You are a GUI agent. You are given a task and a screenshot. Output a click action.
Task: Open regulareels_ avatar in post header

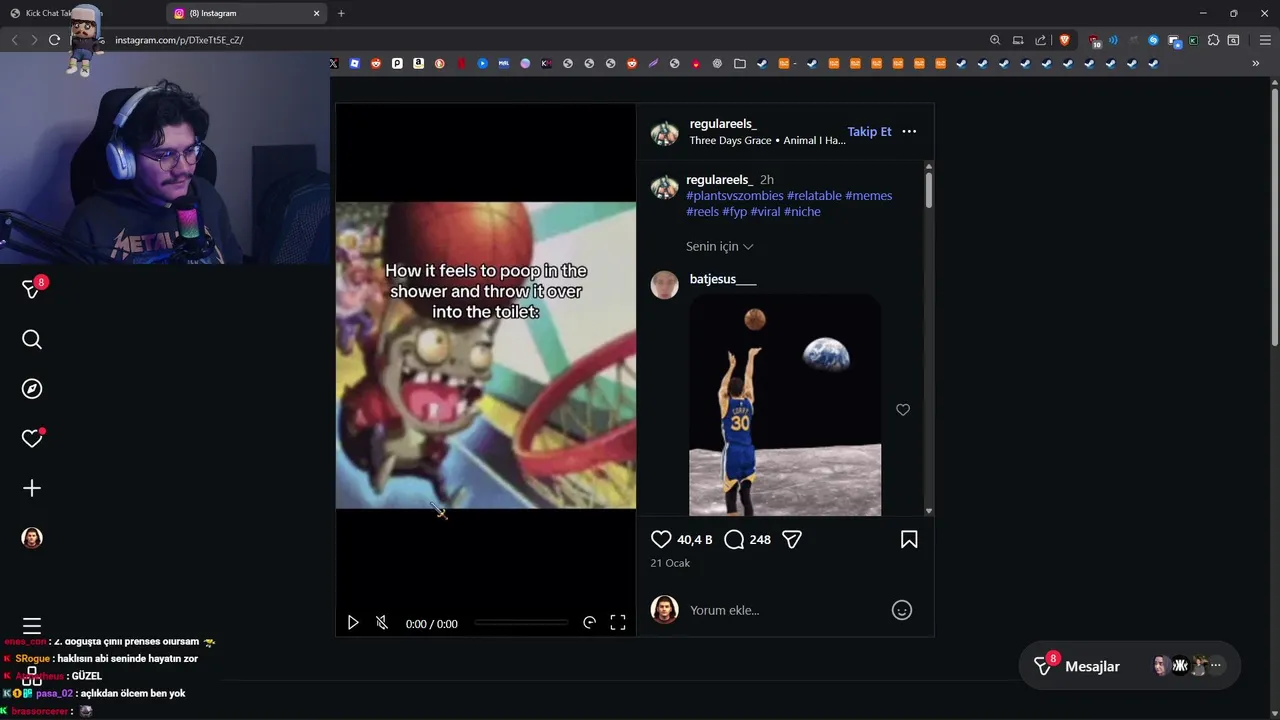[x=665, y=133]
